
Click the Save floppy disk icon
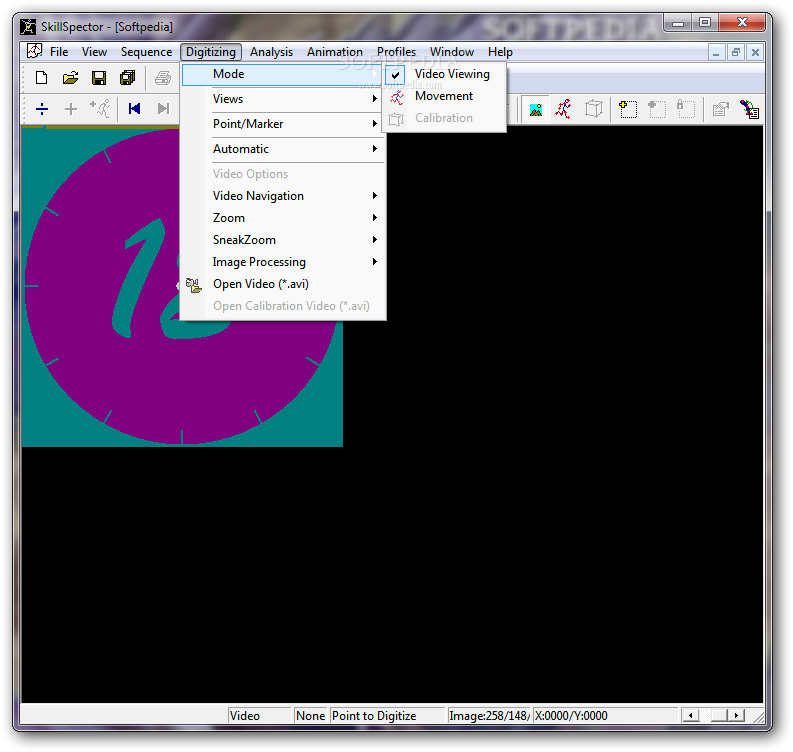[99, 78]
